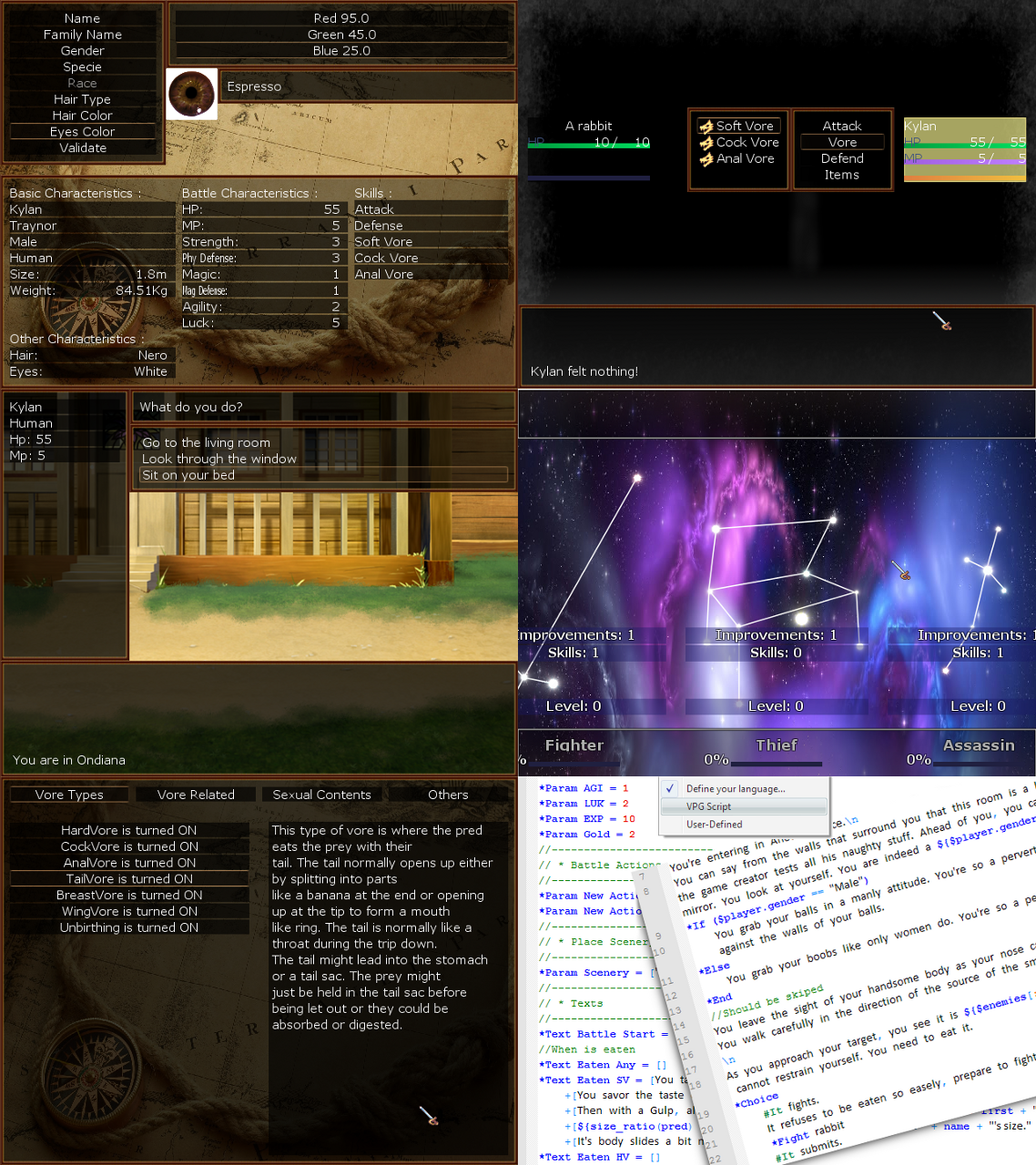Adjust the Red 95.0 color slider

[x=341, y=18]
